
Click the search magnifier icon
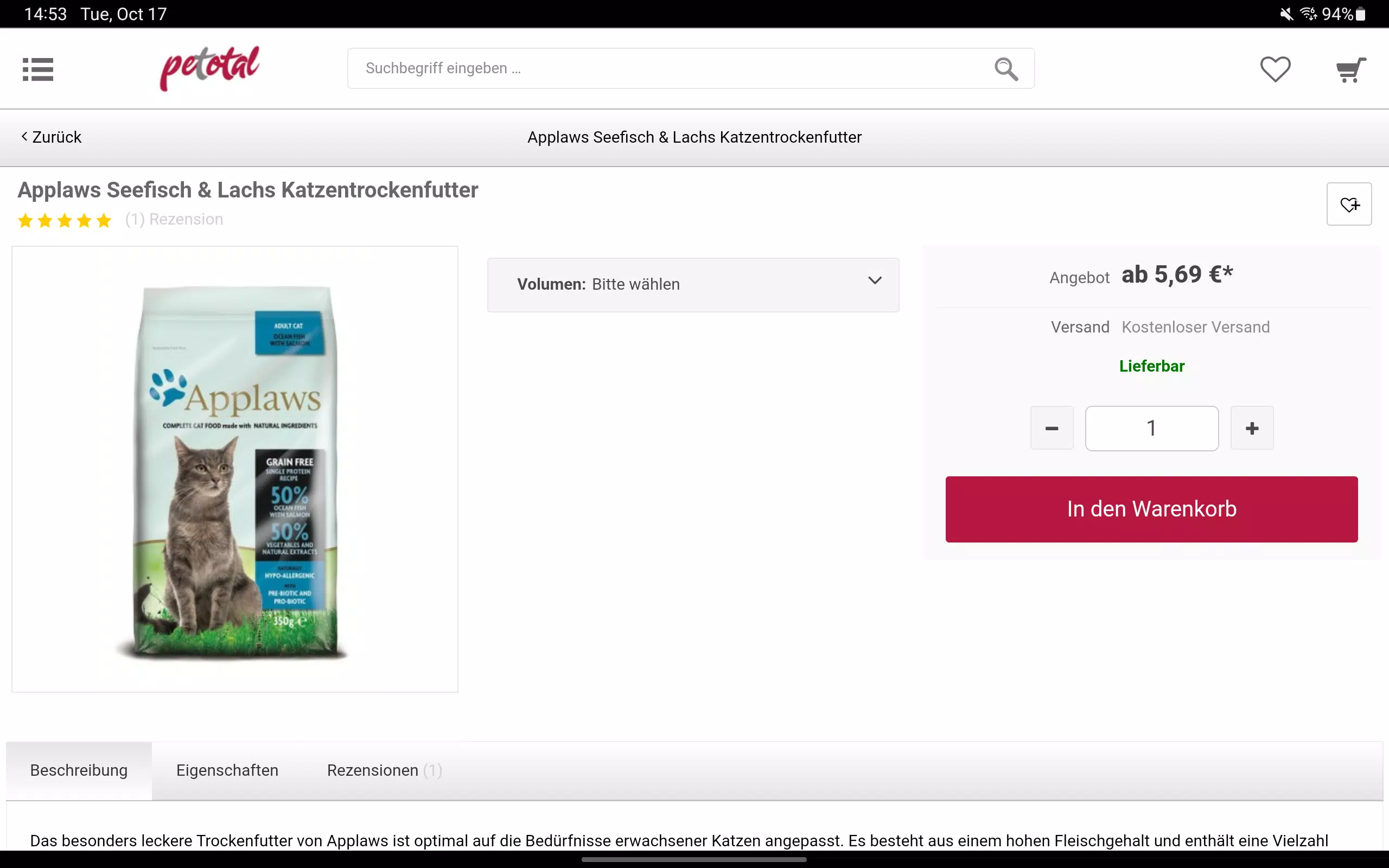[x=1006, y=69]
